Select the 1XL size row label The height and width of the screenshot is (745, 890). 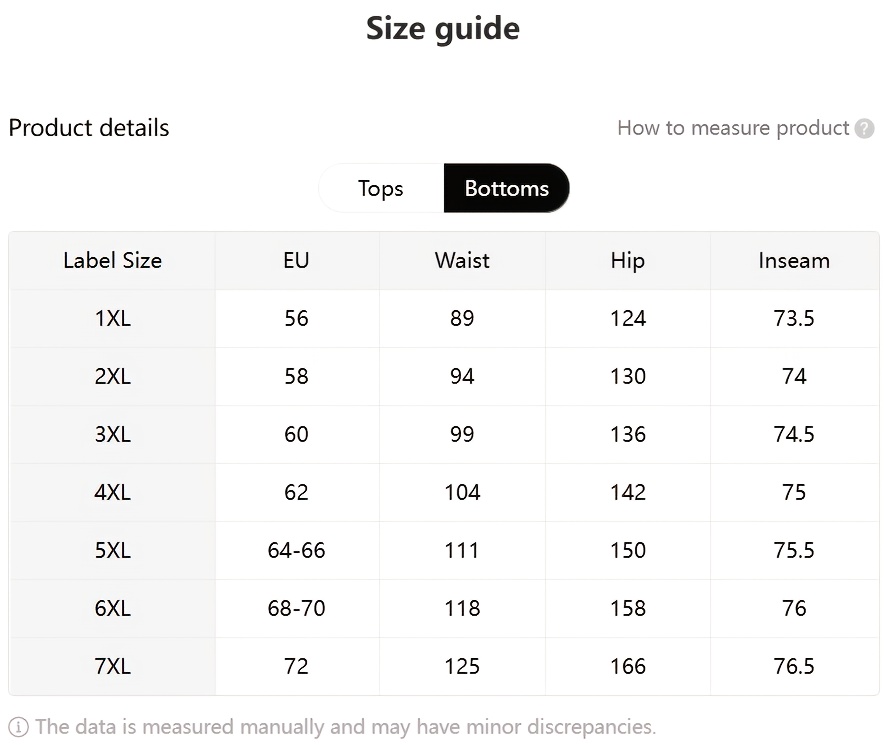click(x=112, y=318)
